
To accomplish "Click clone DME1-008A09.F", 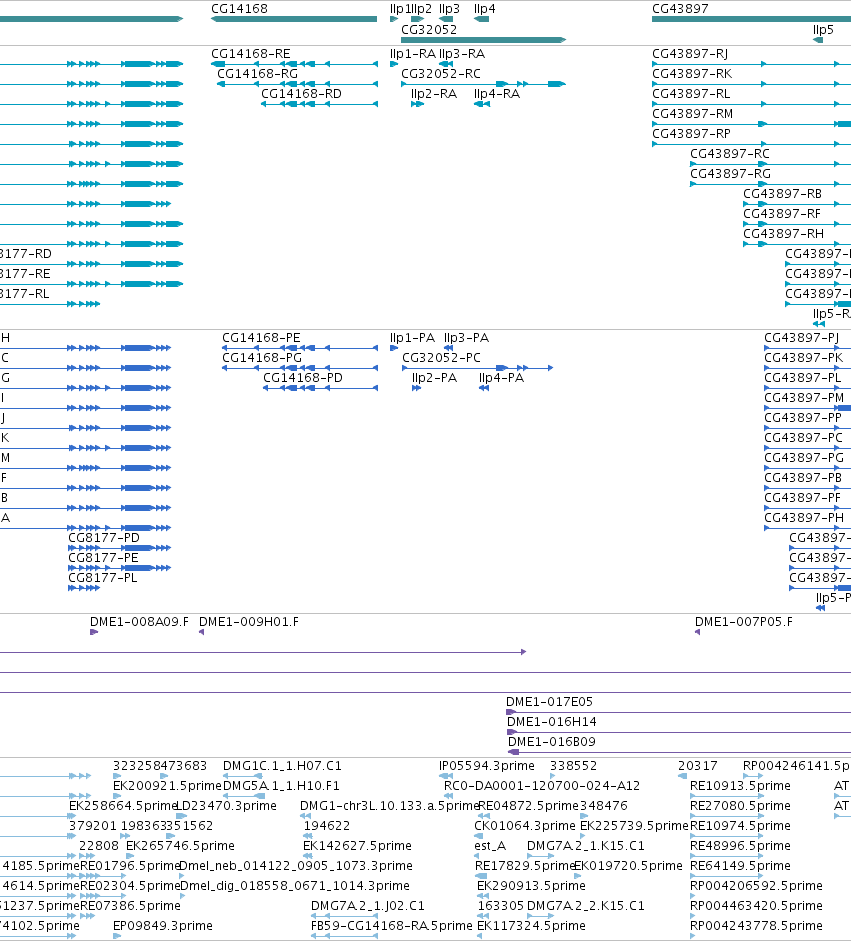I will point(94,632).
